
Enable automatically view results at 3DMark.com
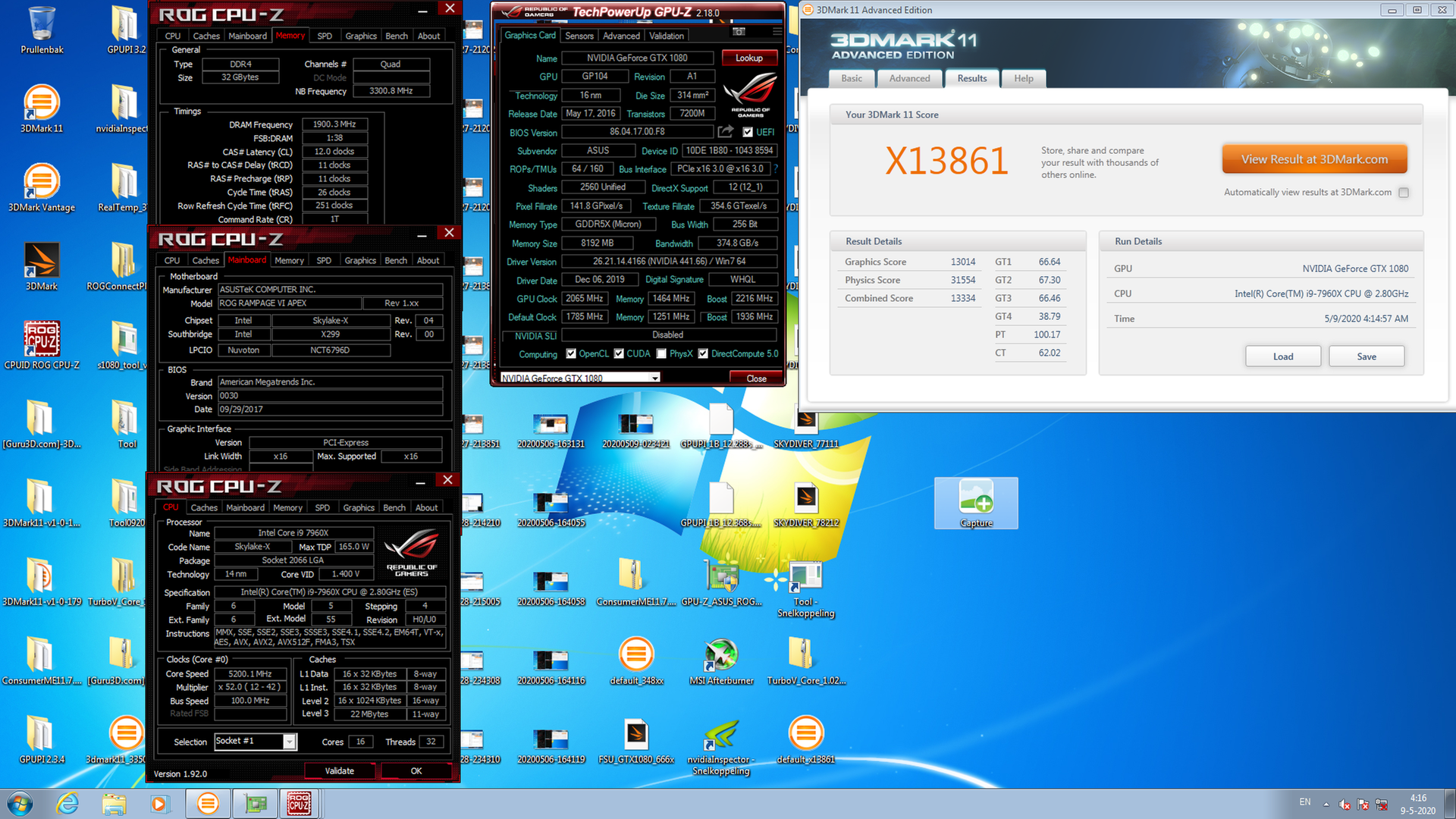(x=1404, y=193)
